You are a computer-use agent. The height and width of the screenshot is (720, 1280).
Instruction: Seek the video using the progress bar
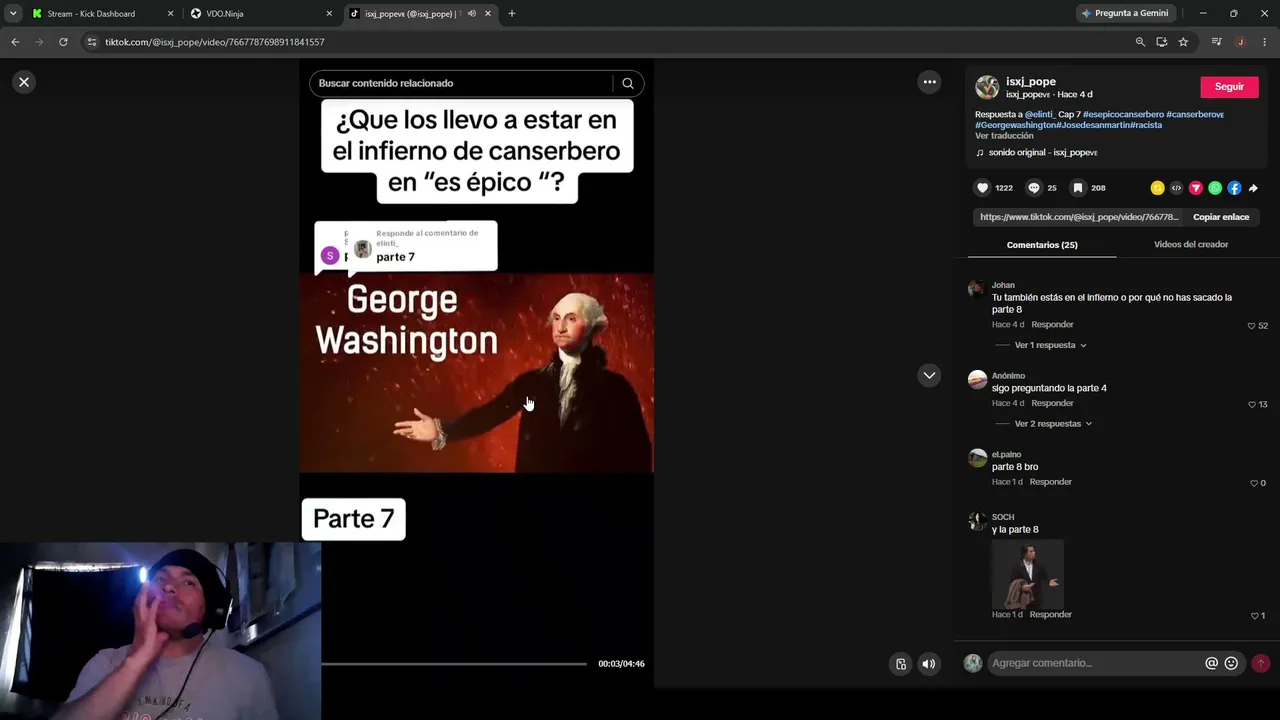pos(454,664)
